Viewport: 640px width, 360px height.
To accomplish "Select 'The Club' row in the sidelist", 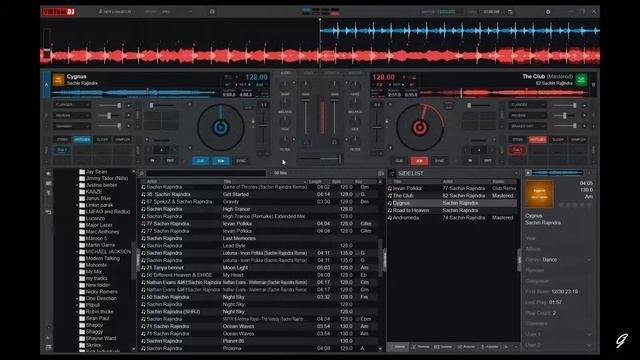I will coord(452,196).
